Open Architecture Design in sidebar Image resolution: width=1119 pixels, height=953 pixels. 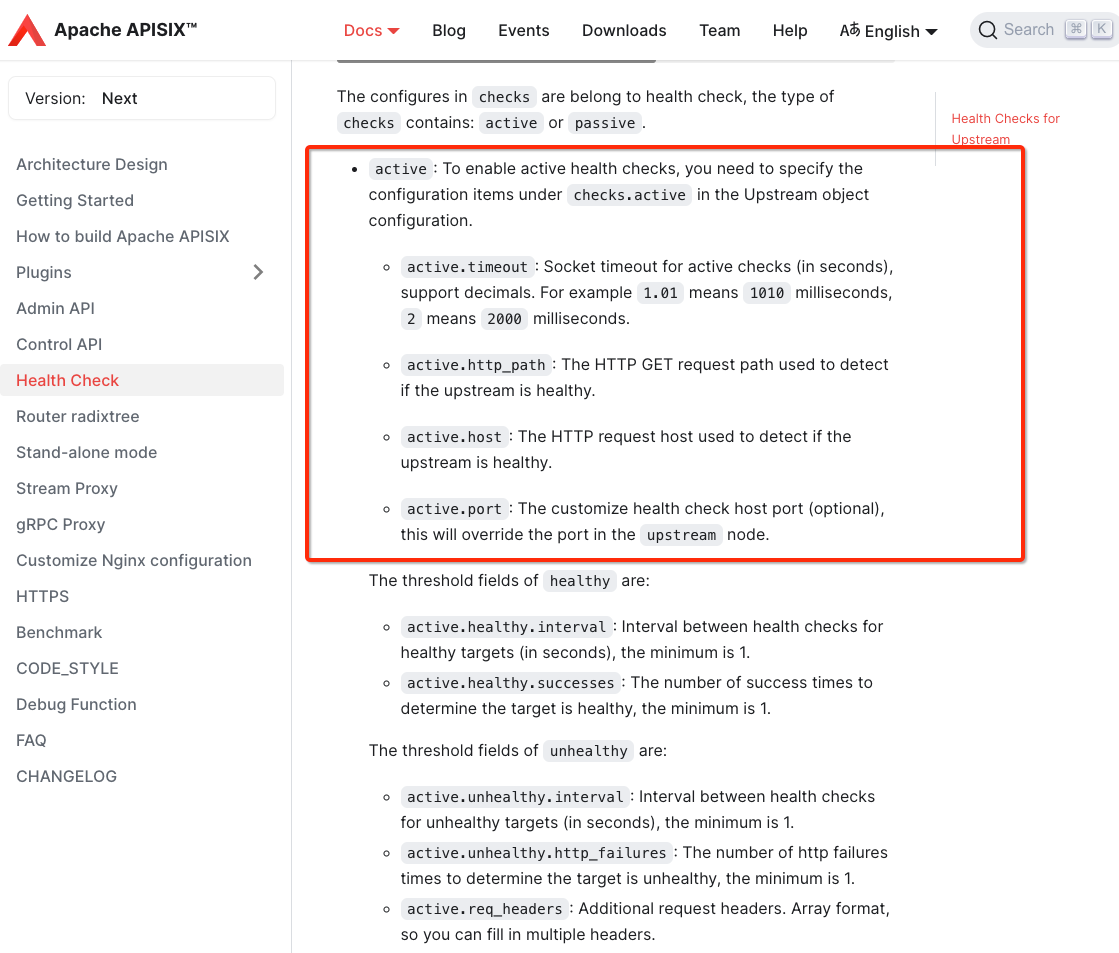point(92,164)
